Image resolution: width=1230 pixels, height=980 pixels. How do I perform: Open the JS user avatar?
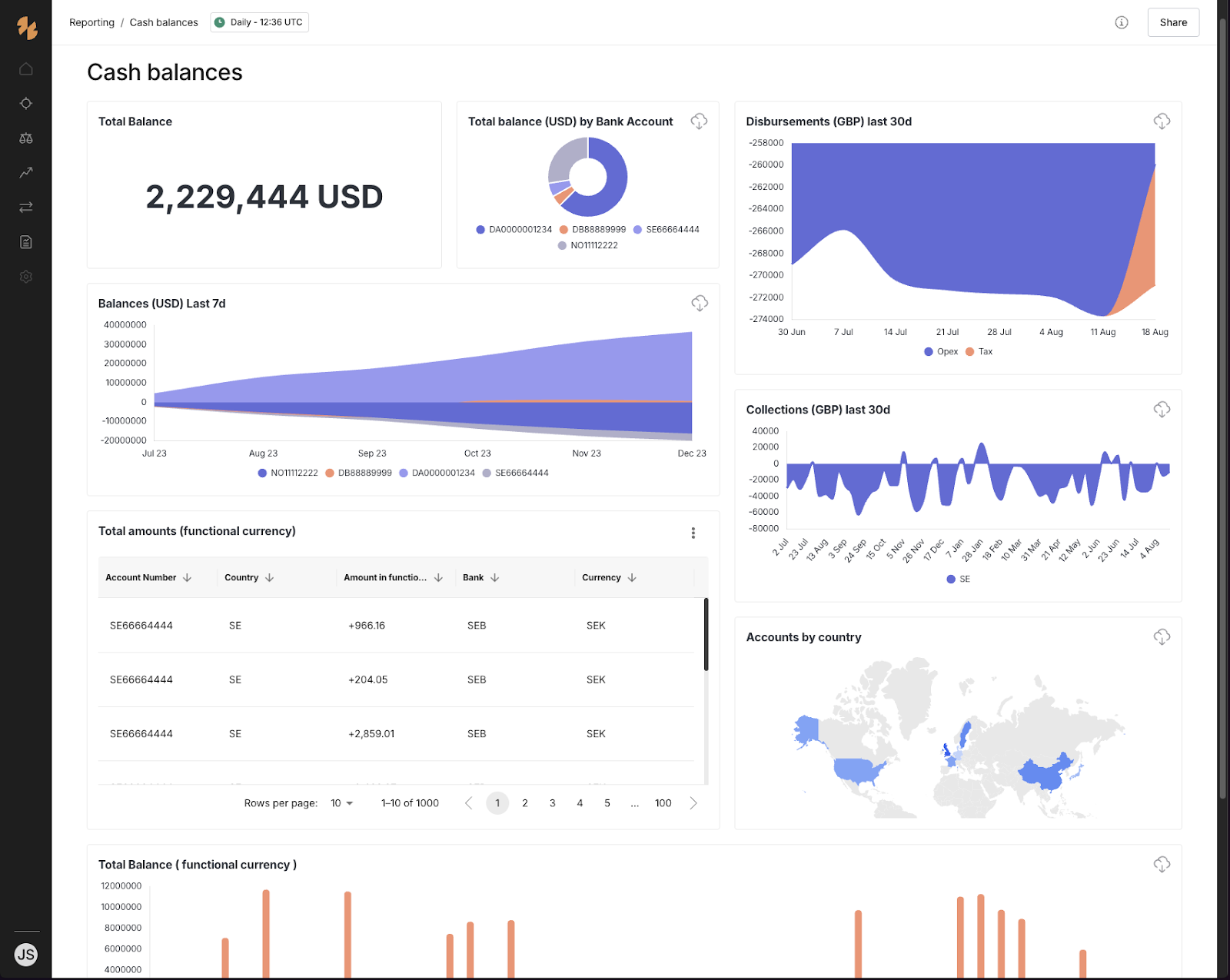tap(26, 955)
